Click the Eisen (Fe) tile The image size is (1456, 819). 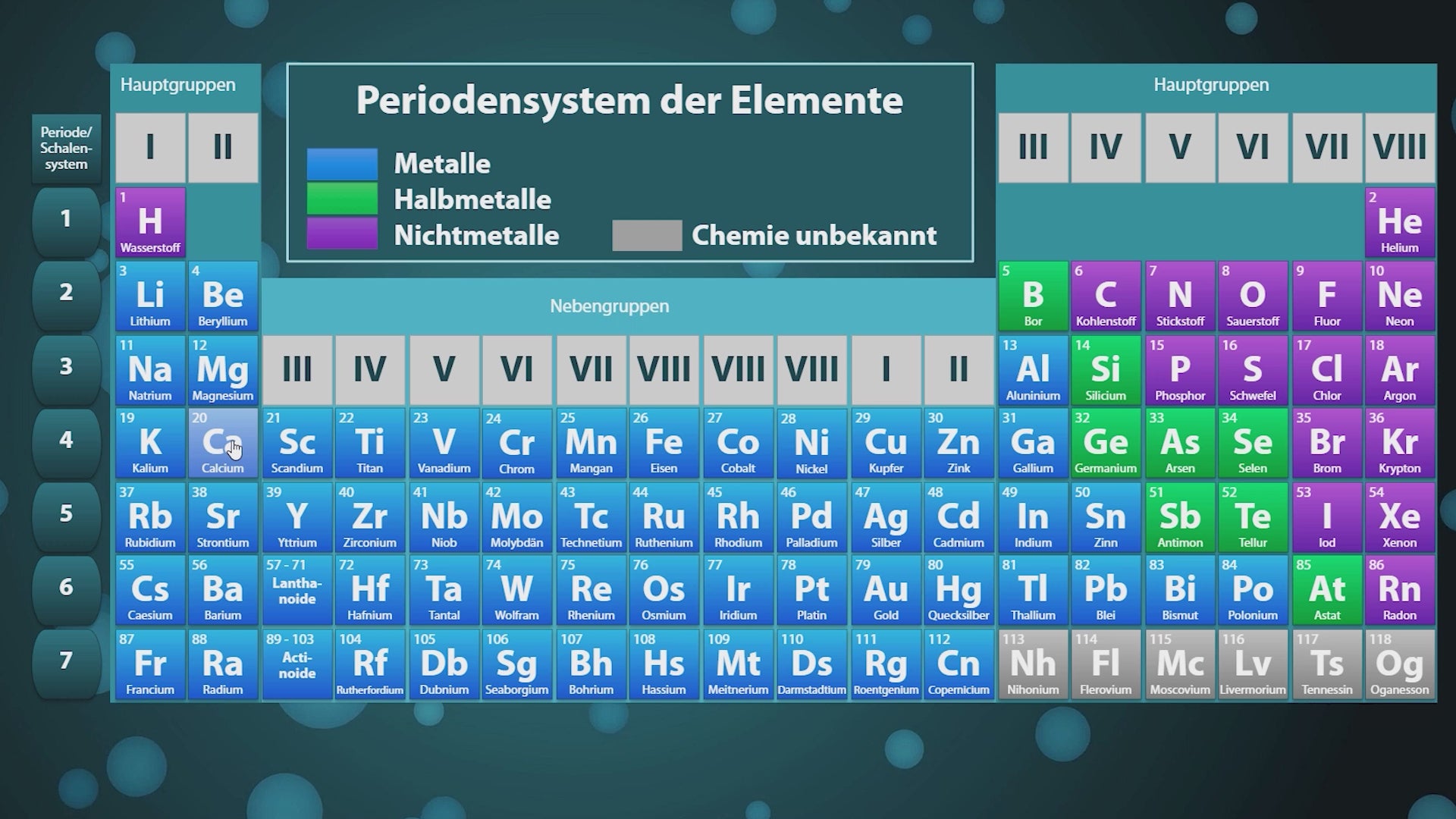664,444
